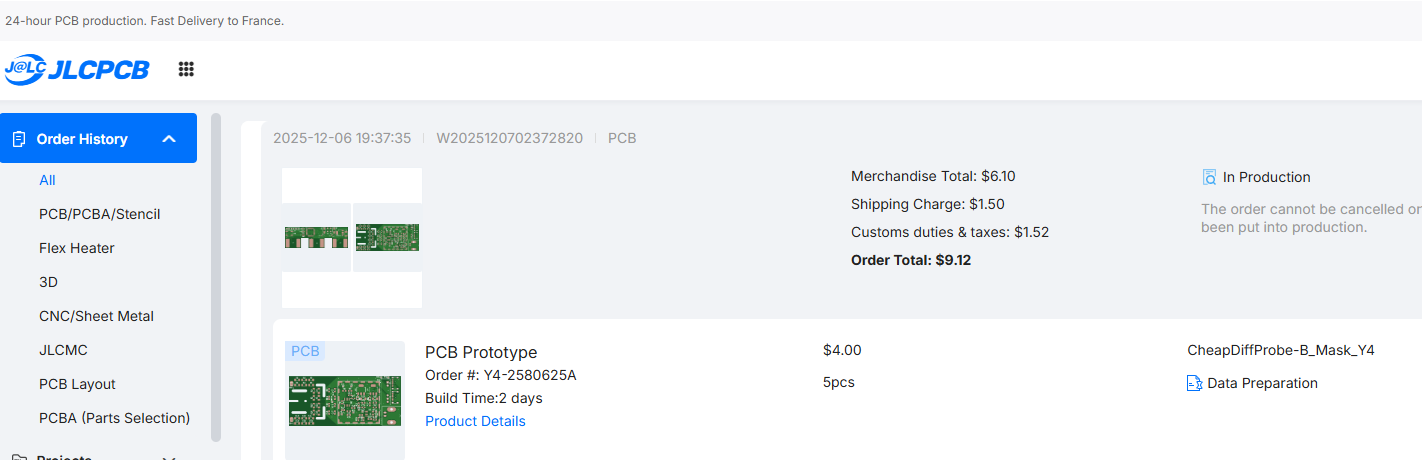Collapse the Order History section chevron

(x=169, y=139)
